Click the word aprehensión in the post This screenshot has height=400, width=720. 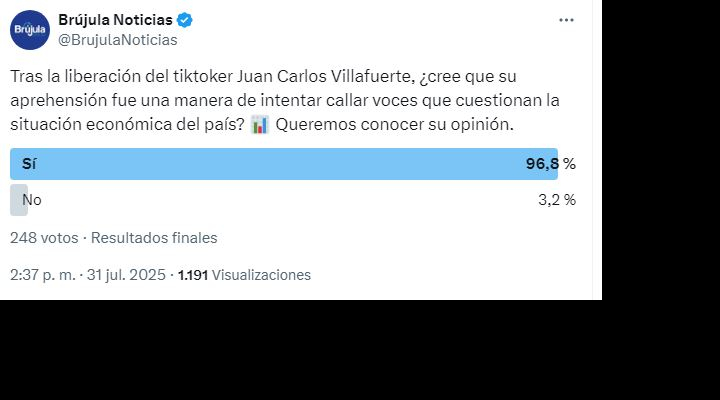(x=59, y=101)
